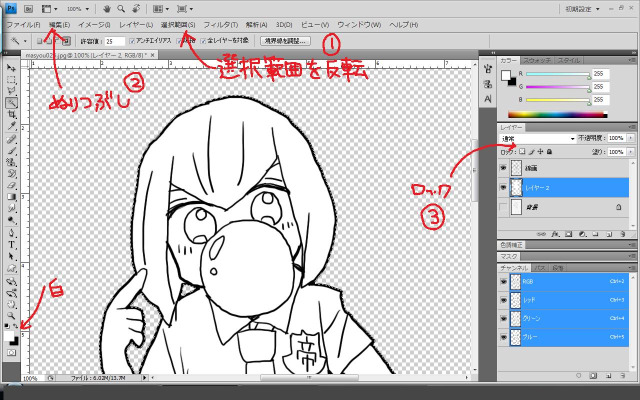640x400 pixels.
Task: Hide the レイヤー 2 layer via eye icon
Action: click(503, 187)
